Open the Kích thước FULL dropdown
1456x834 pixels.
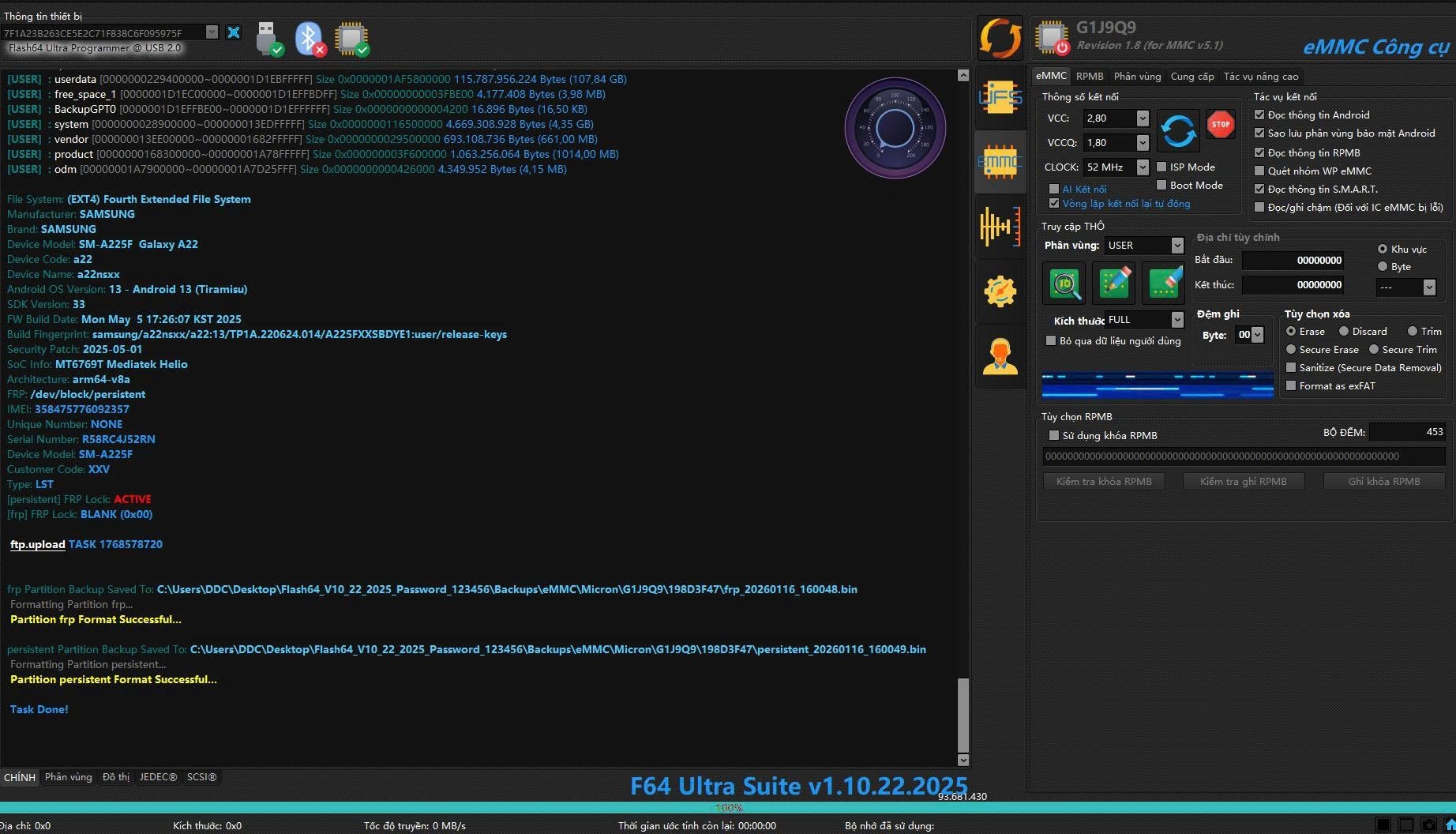1177,319
